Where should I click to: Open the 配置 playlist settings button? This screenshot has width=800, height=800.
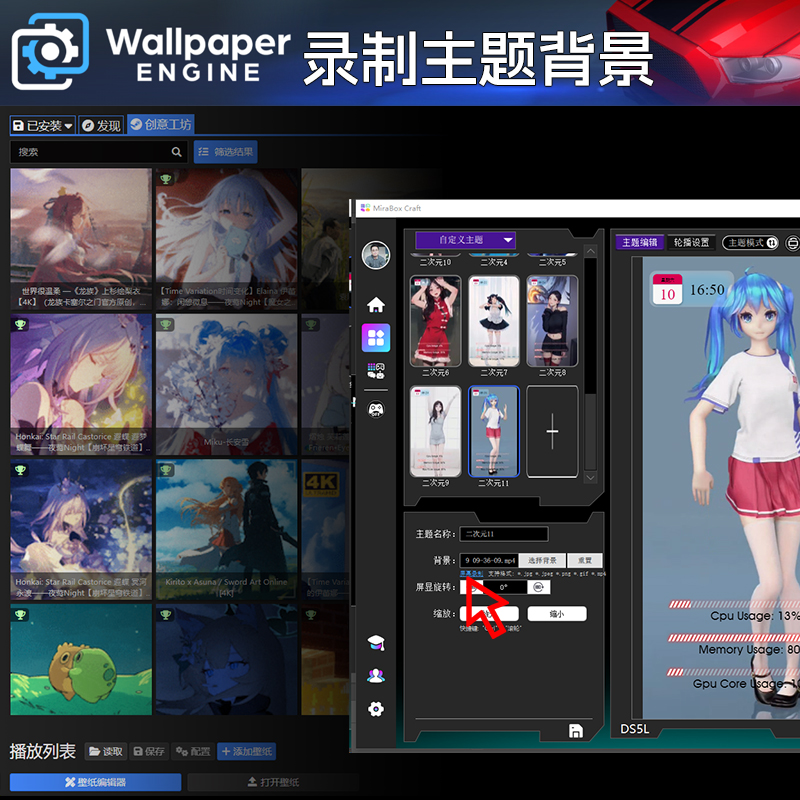(193, 752)
